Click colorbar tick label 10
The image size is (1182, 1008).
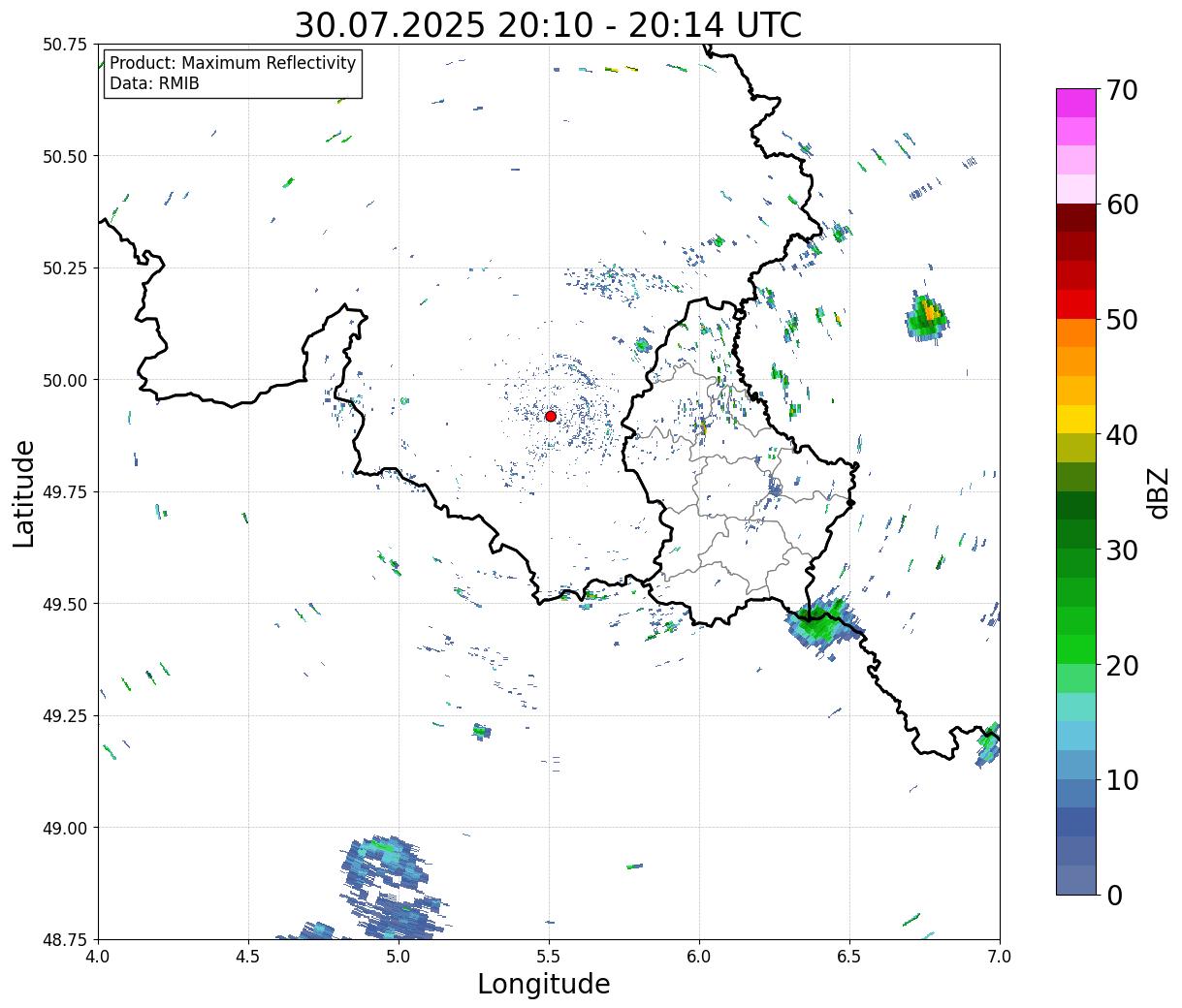(1121, 780)
